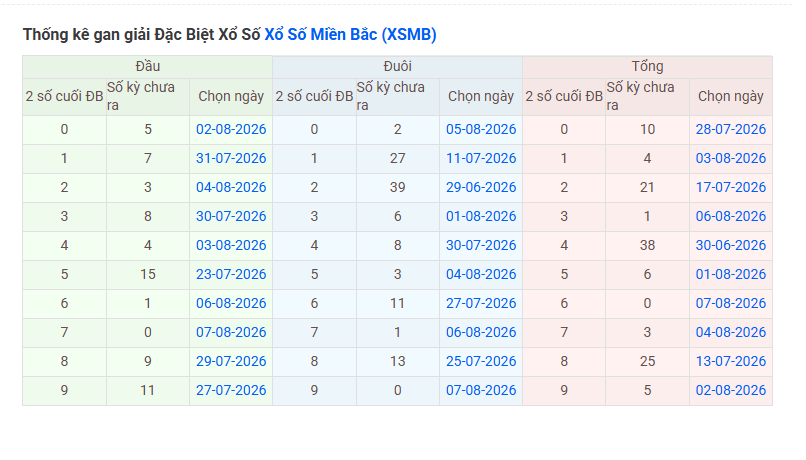Screen dimensions: 806x460
Task: Select the Đầu column group header
Action: click(x=148, y=67)
